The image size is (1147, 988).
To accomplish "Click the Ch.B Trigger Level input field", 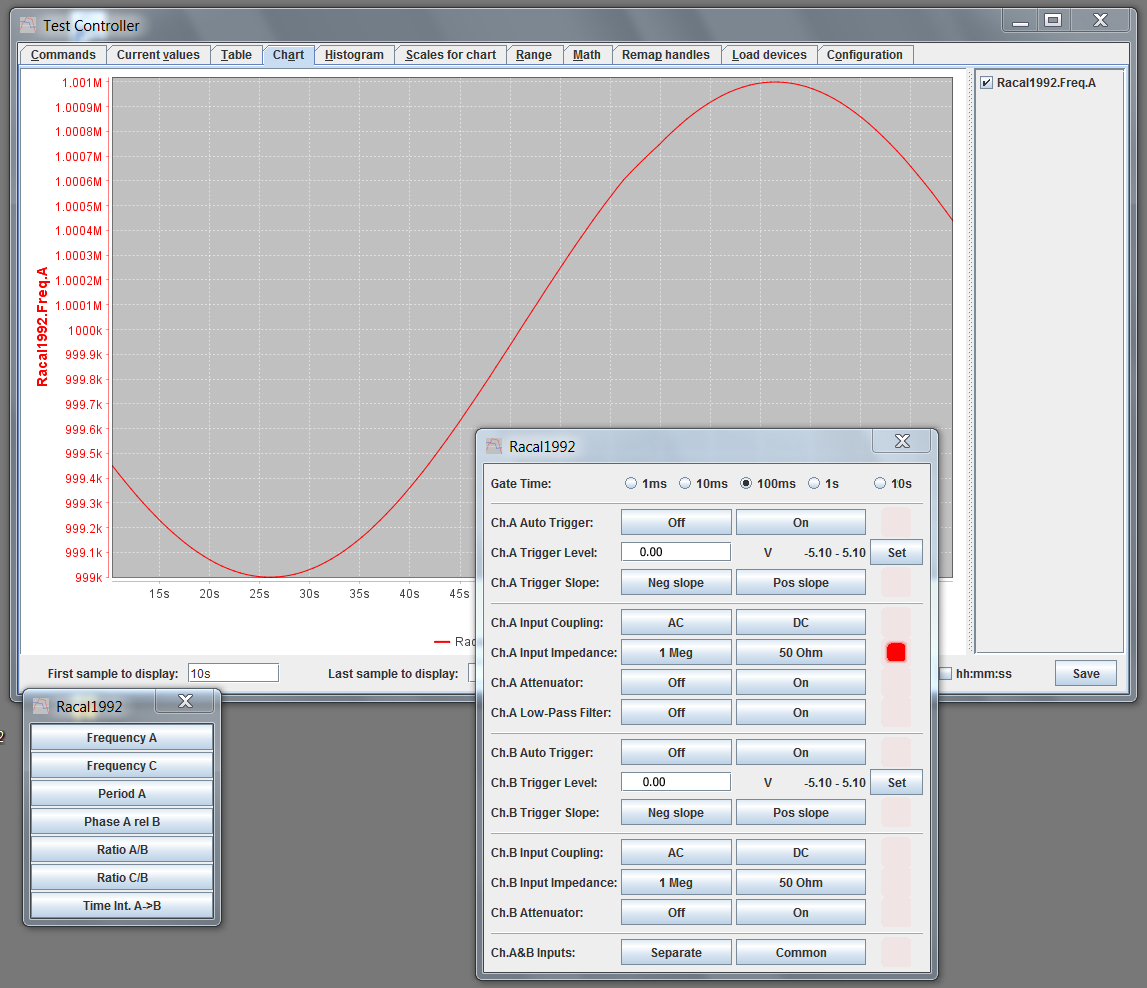I will click(676, 782).
